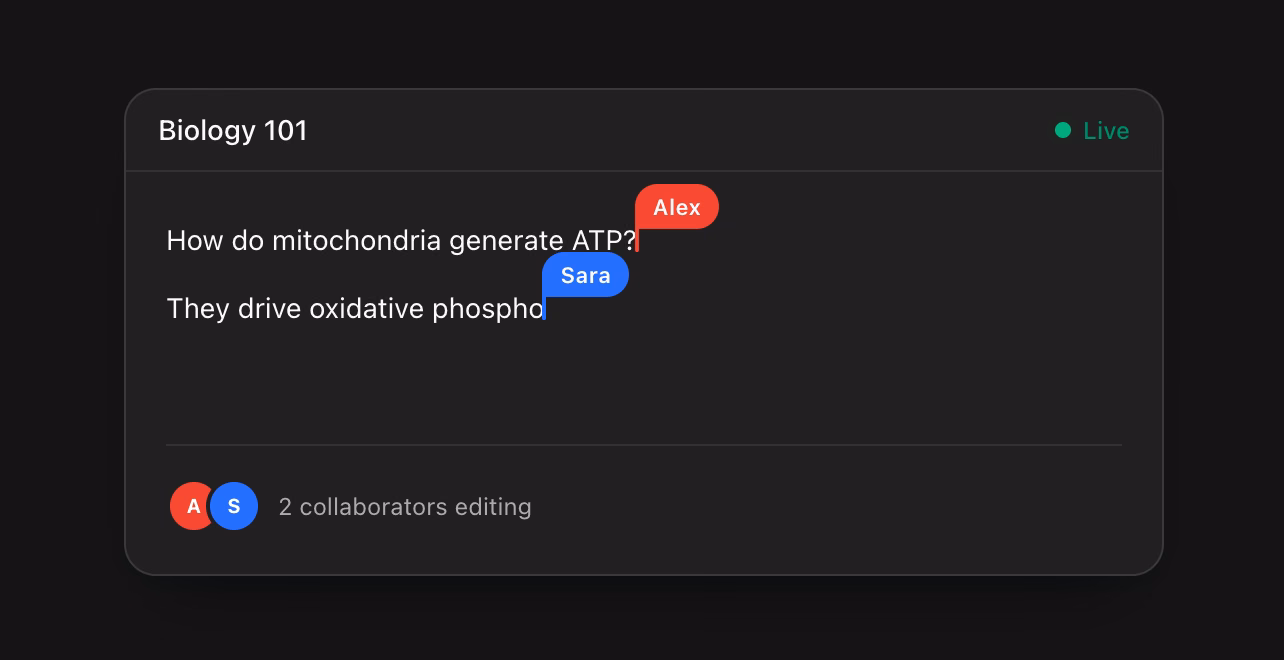
Task: Place cursor in the word oxidative
Action: [x=367, y=309]
